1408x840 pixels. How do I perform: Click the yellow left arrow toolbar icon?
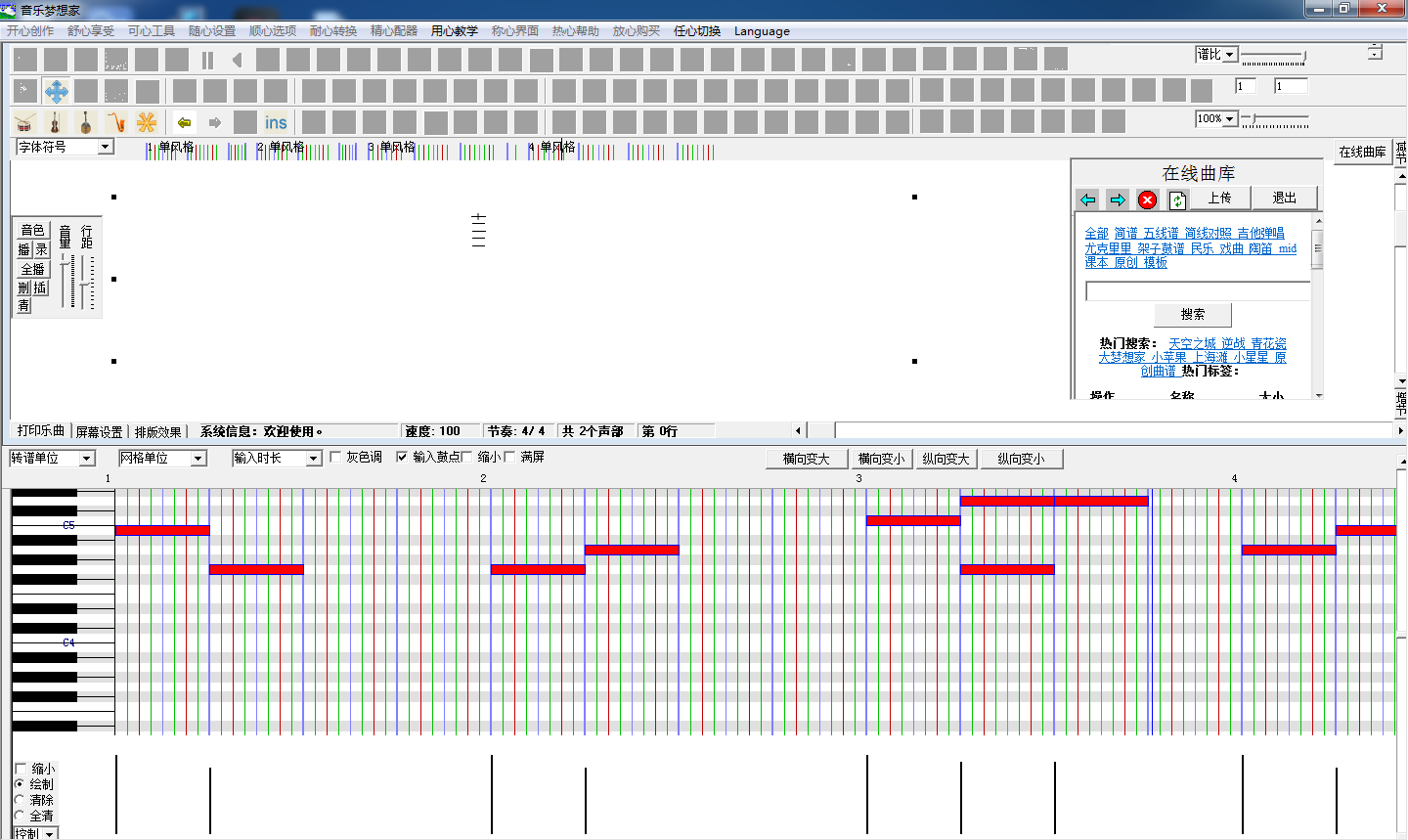pos(185,122)
